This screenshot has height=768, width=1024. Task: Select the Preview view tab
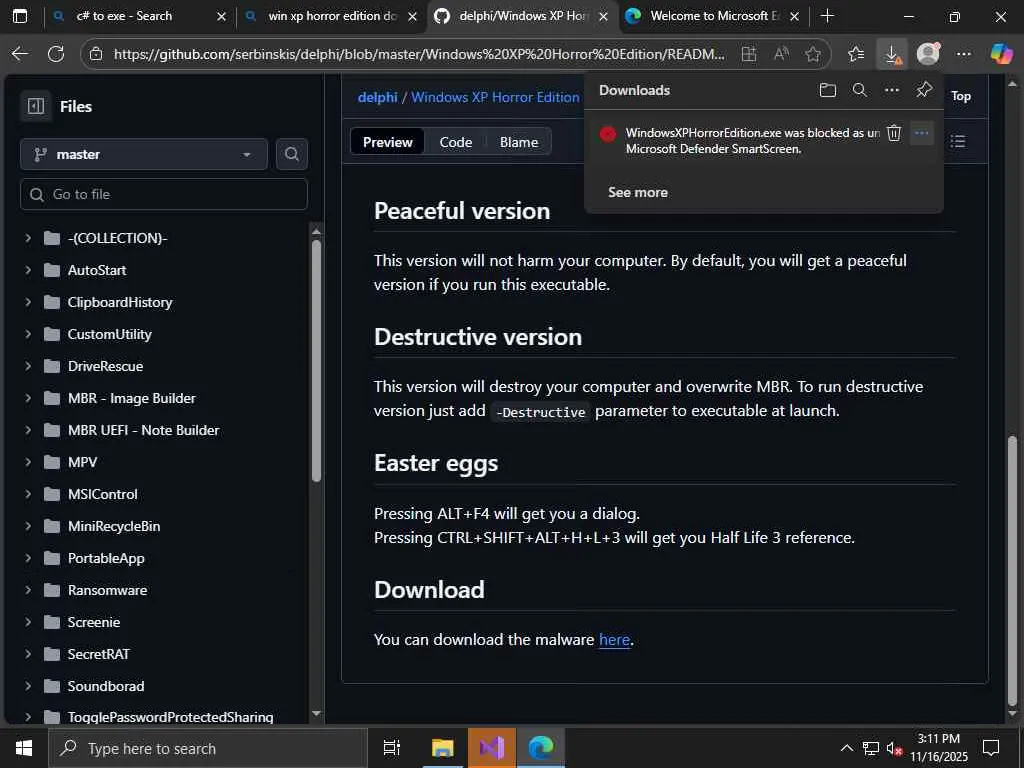pyautogui.click(x=387, y=142)
